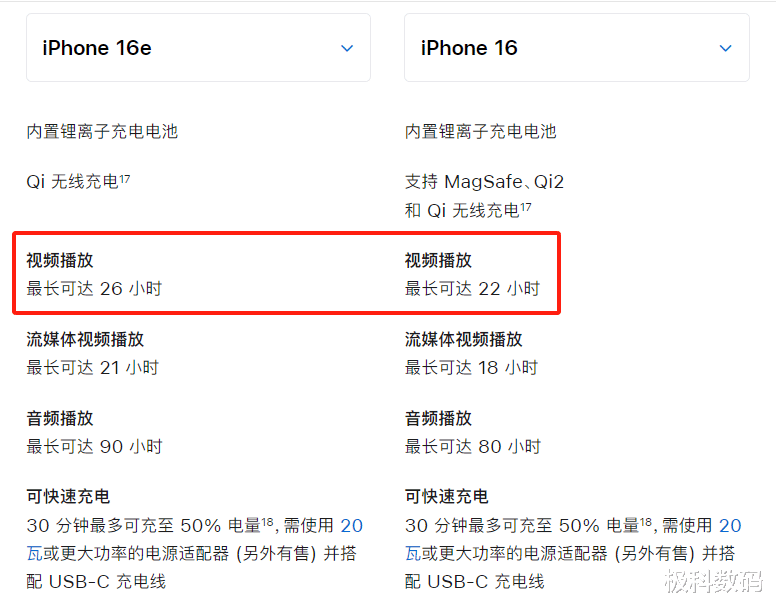Click the blue 瓦 link under iPhone 16
Screen dimensions: 776x610
point(413,554)
